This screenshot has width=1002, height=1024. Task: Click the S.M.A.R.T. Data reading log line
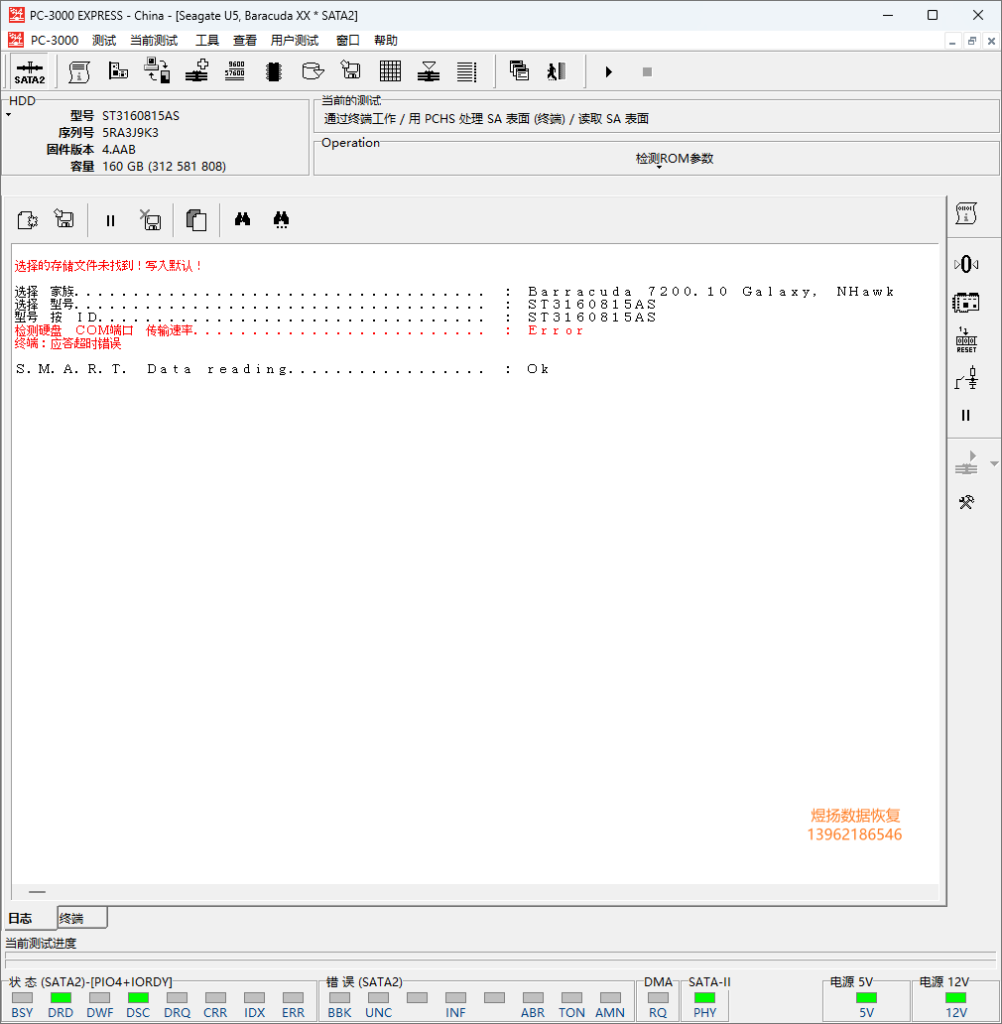pyautogui.click(x=282, y=369)
